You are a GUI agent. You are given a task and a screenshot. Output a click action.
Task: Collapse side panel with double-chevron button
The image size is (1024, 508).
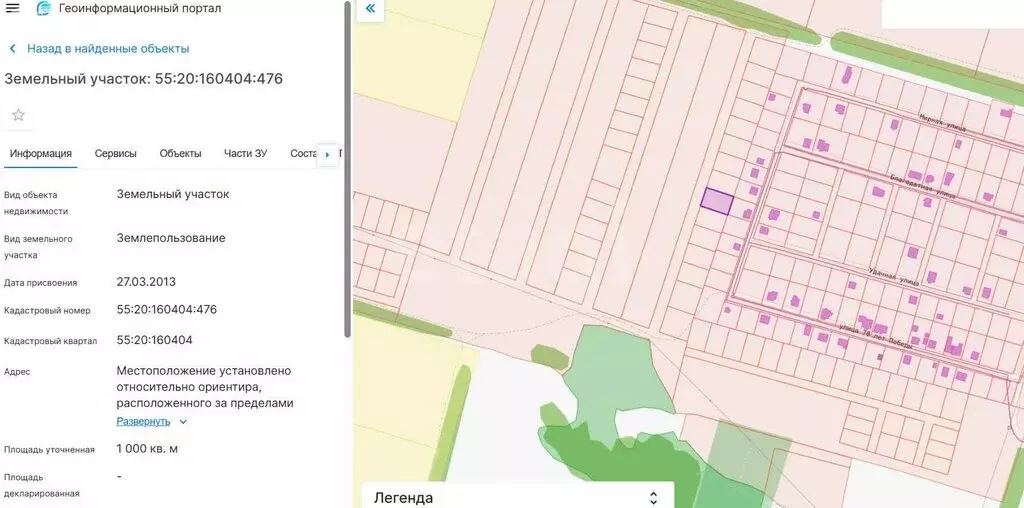[x=370, y=9]
